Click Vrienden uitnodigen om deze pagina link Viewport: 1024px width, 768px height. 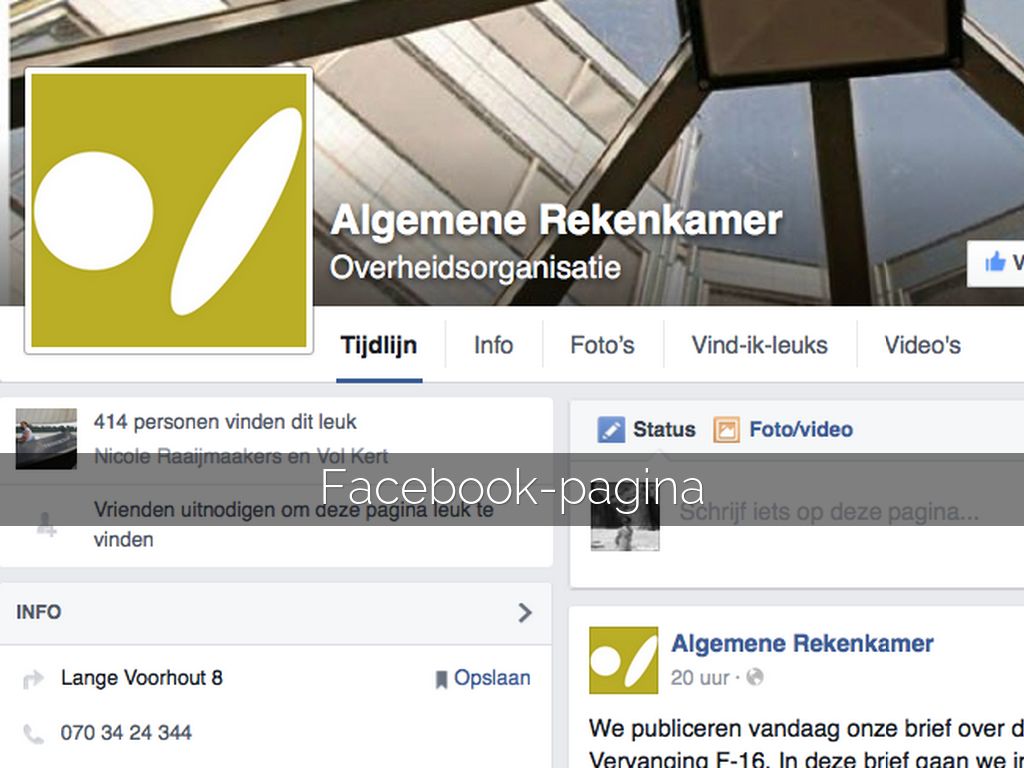coord(293,524)
